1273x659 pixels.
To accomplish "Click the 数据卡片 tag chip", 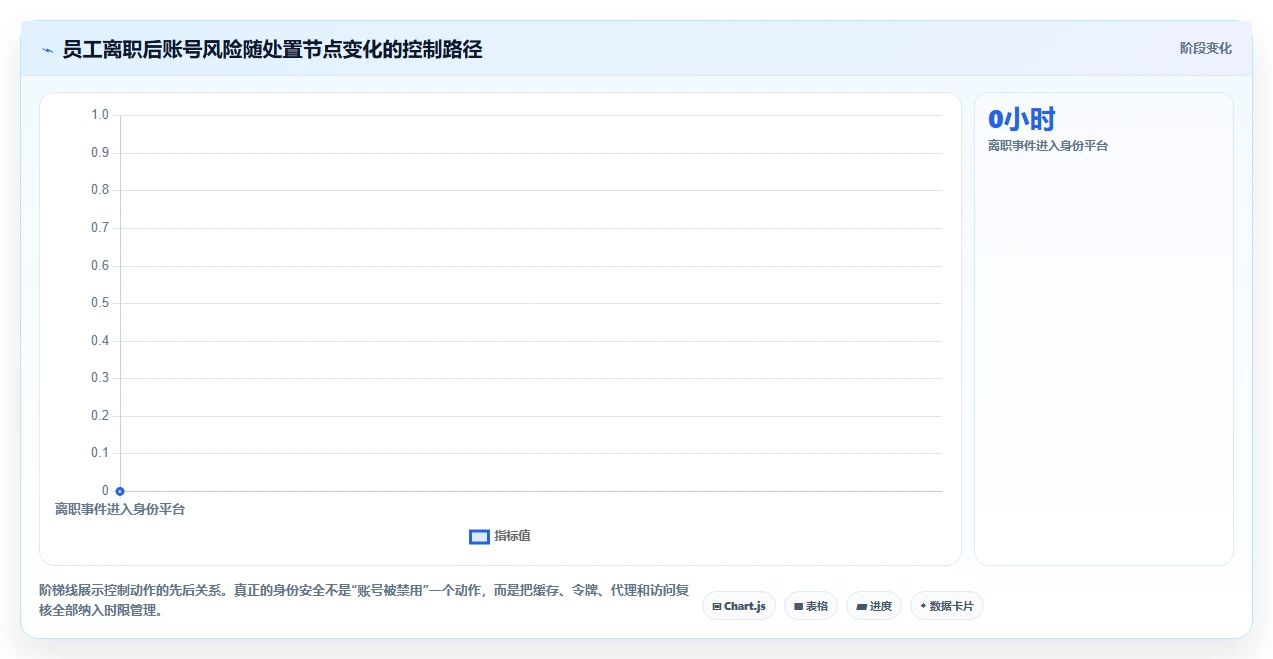I will 947,606.
